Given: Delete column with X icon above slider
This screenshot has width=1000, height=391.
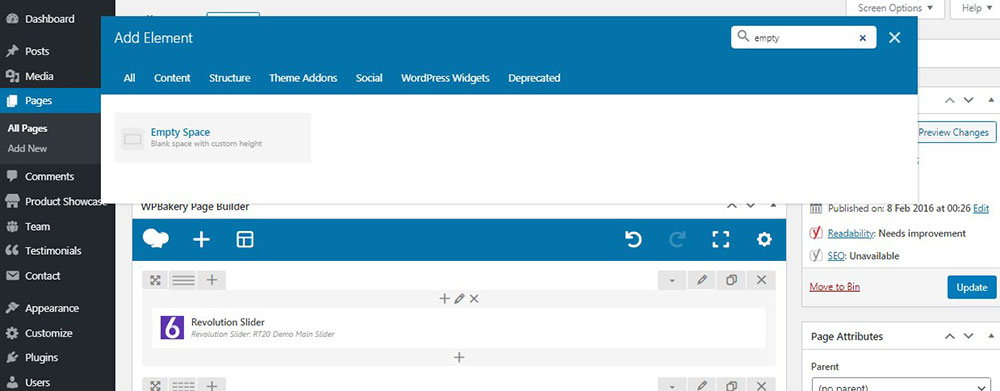Looking at the screenshot, I should (x=474, y=299).
